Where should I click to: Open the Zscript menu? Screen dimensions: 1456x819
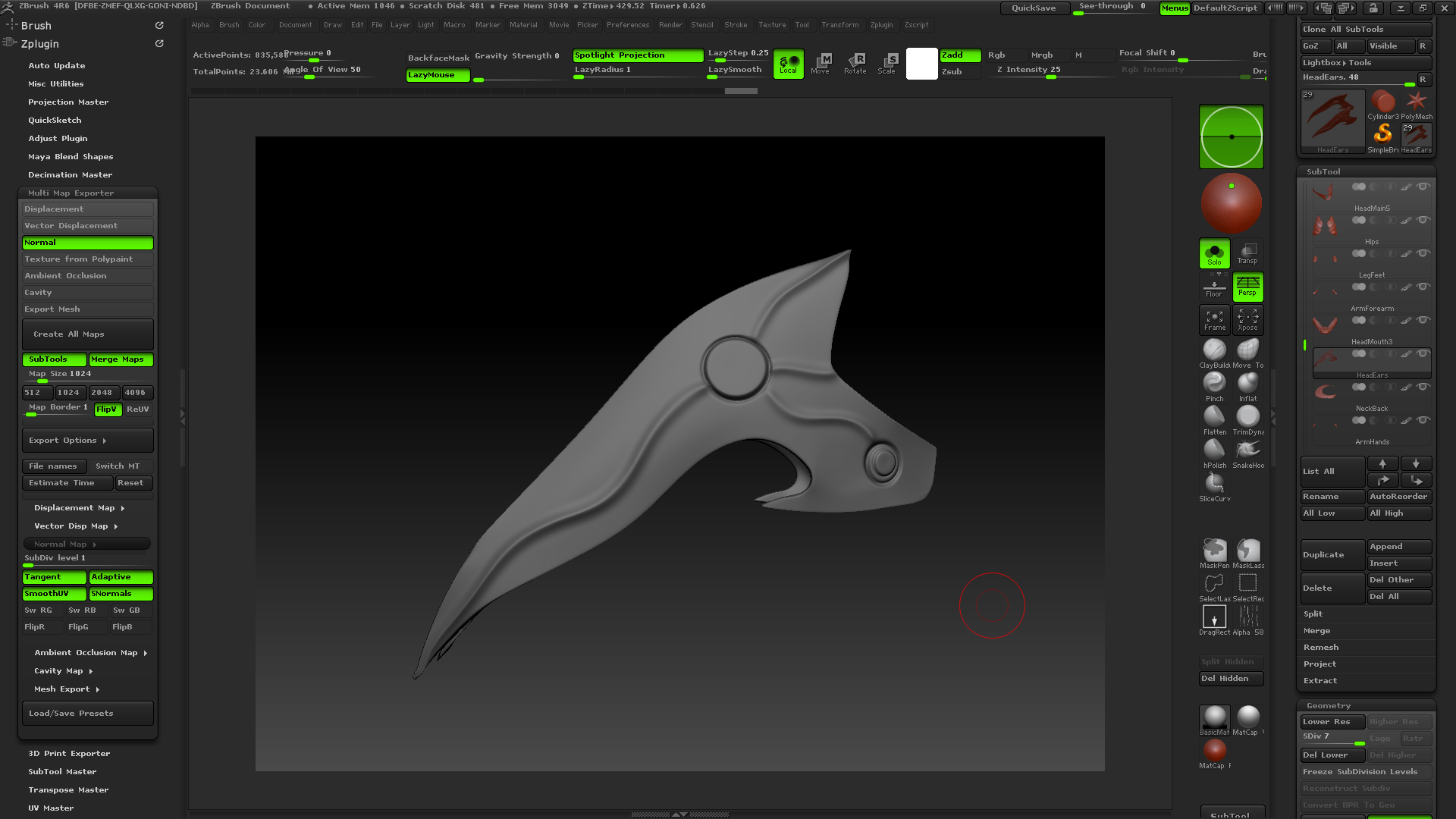click(x=916, y=25)
